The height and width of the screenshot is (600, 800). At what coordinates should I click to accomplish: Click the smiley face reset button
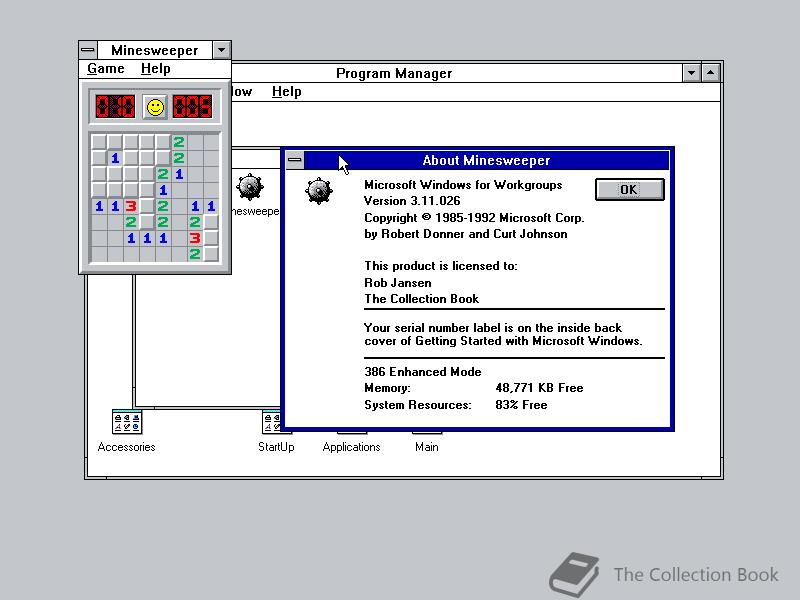coord(155,107)
